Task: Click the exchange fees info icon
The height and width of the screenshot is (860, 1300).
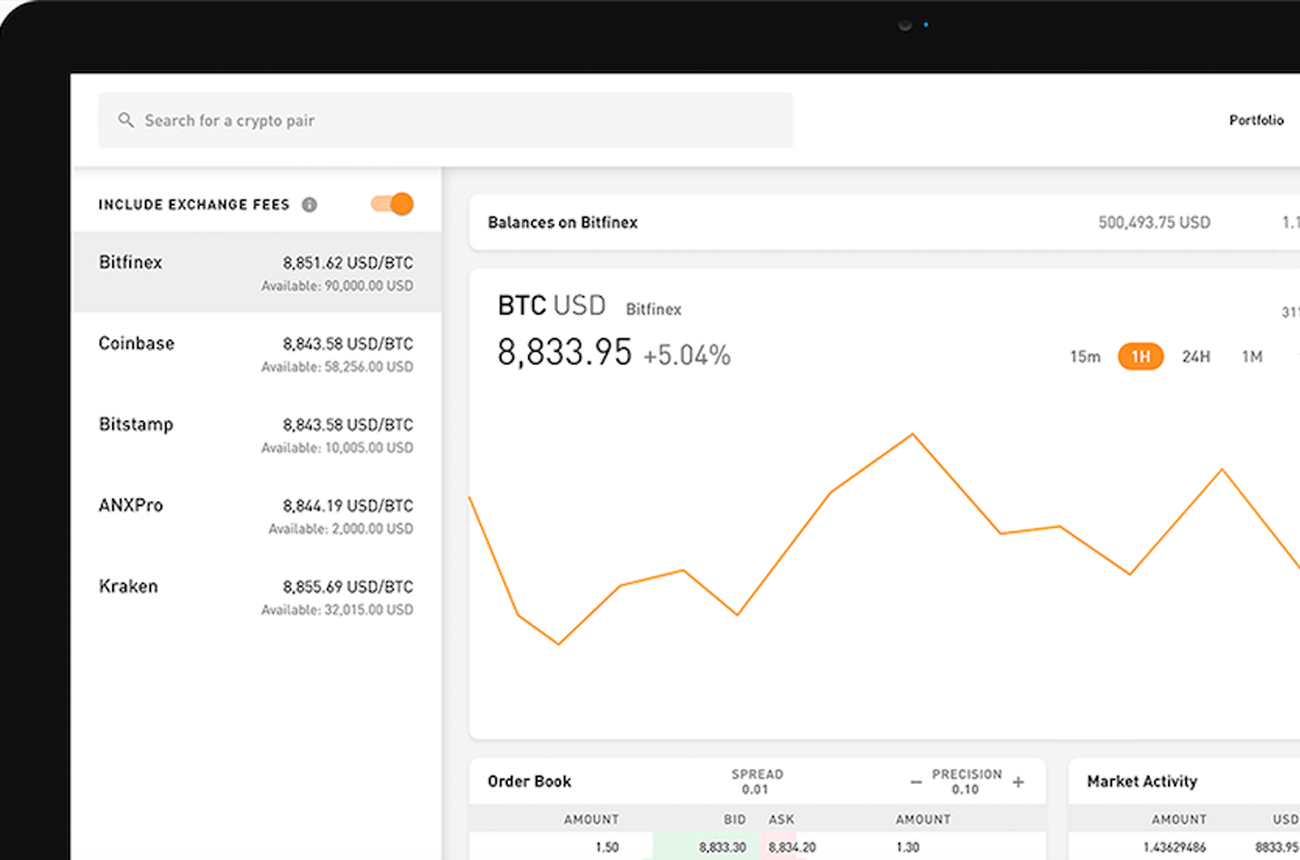Action: pos(310,205)
